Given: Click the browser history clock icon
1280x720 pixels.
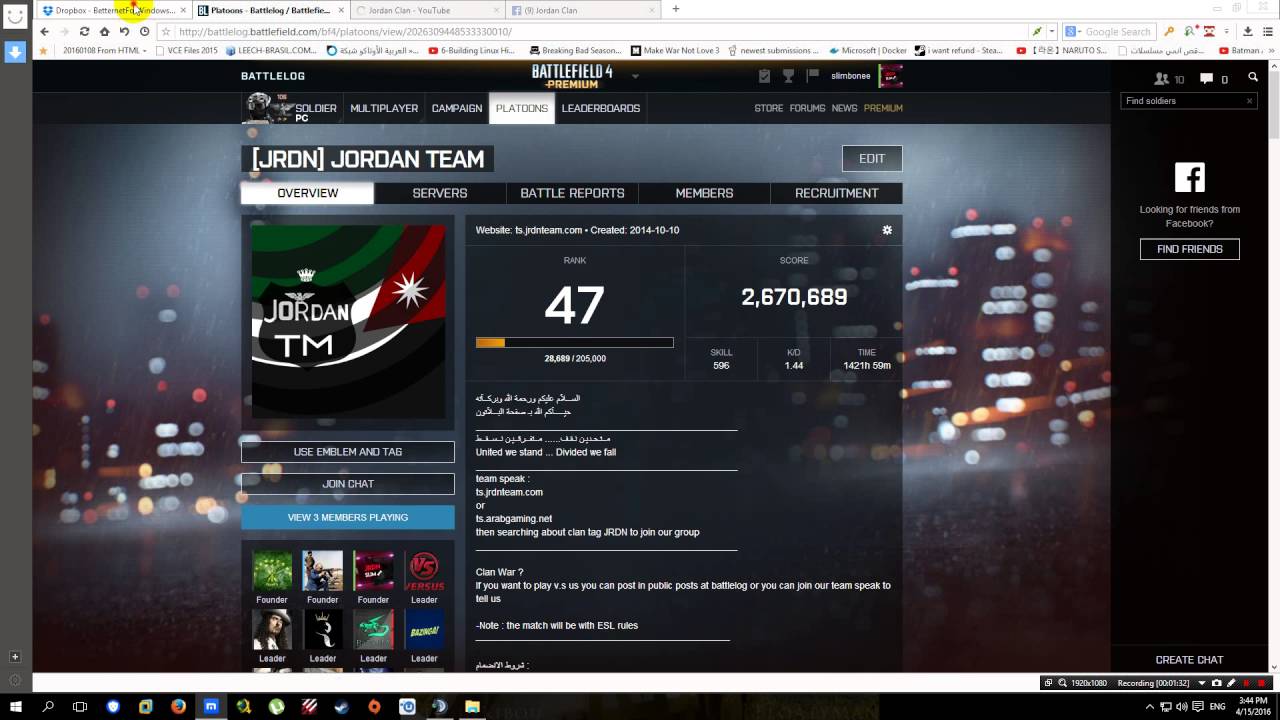Looking at the screenshot, I should tap(144, 32).
